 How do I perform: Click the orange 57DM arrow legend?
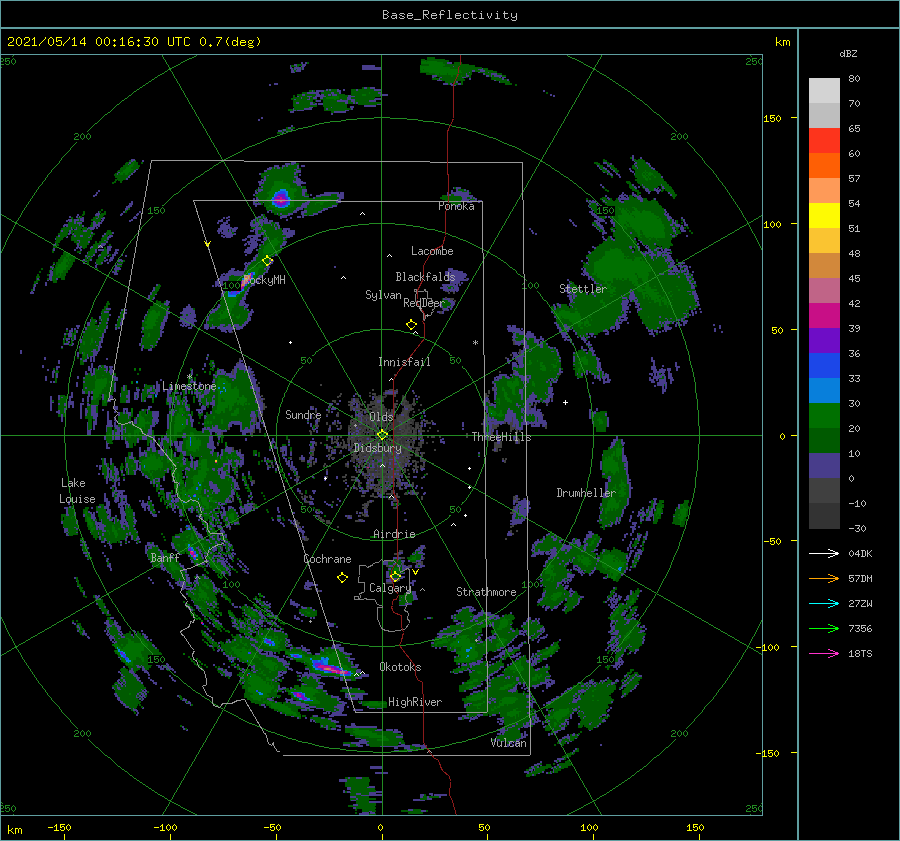coord(824,579)
